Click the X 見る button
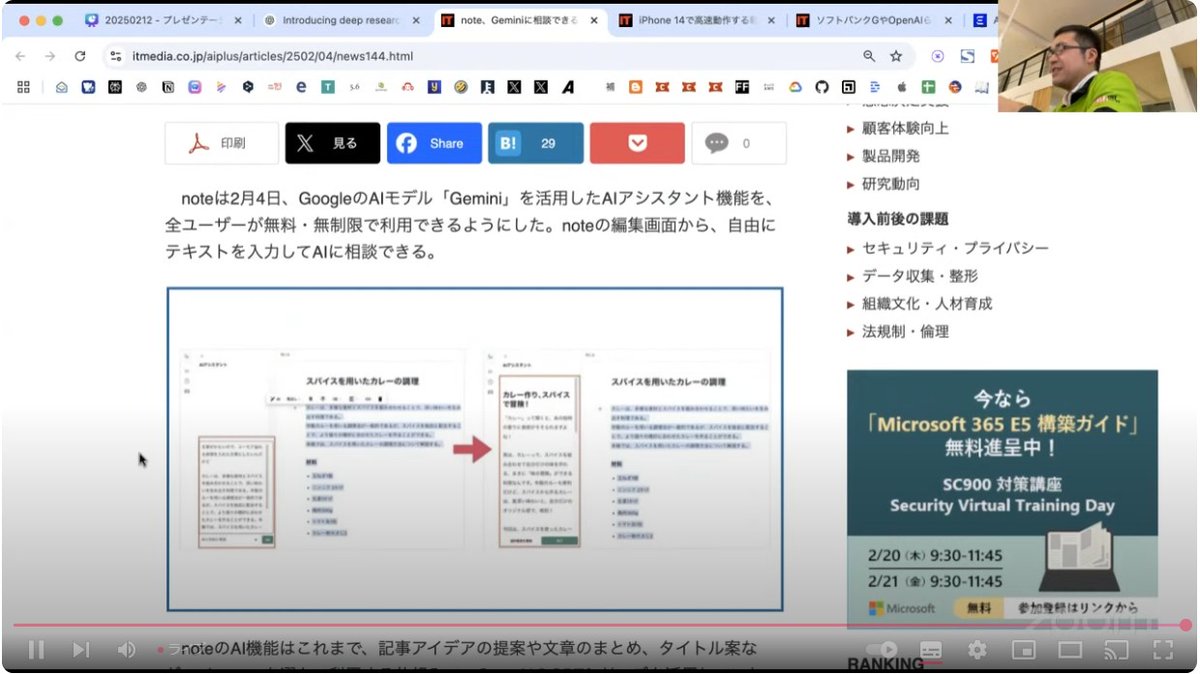The image size is (1200, 674). tap(333, 143)
